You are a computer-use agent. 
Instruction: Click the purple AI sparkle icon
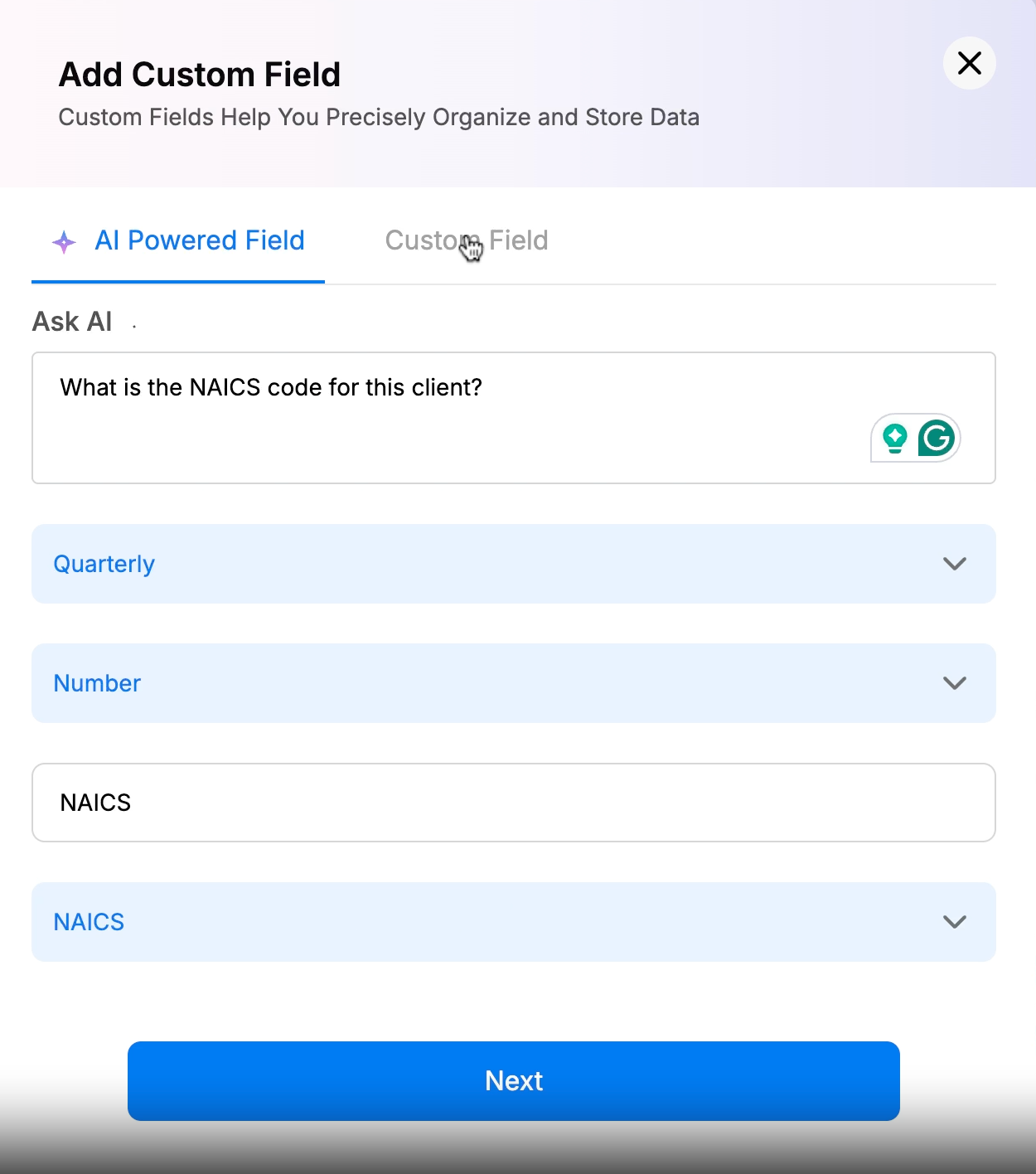[64, 242]
